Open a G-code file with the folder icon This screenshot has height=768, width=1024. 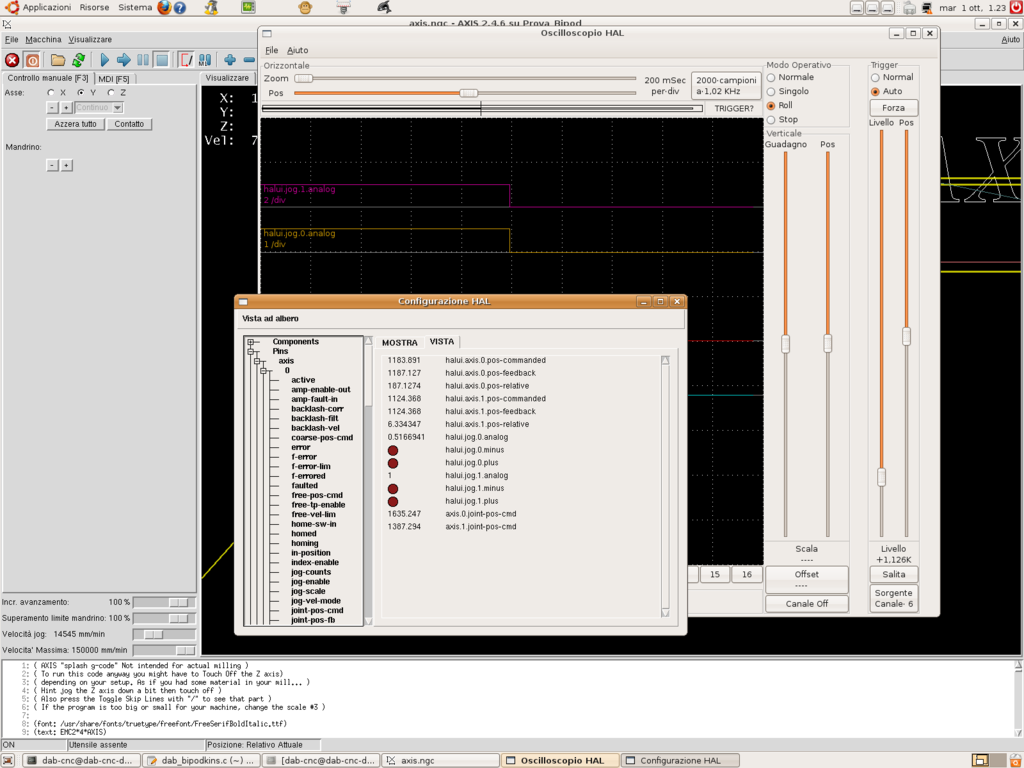58,60
